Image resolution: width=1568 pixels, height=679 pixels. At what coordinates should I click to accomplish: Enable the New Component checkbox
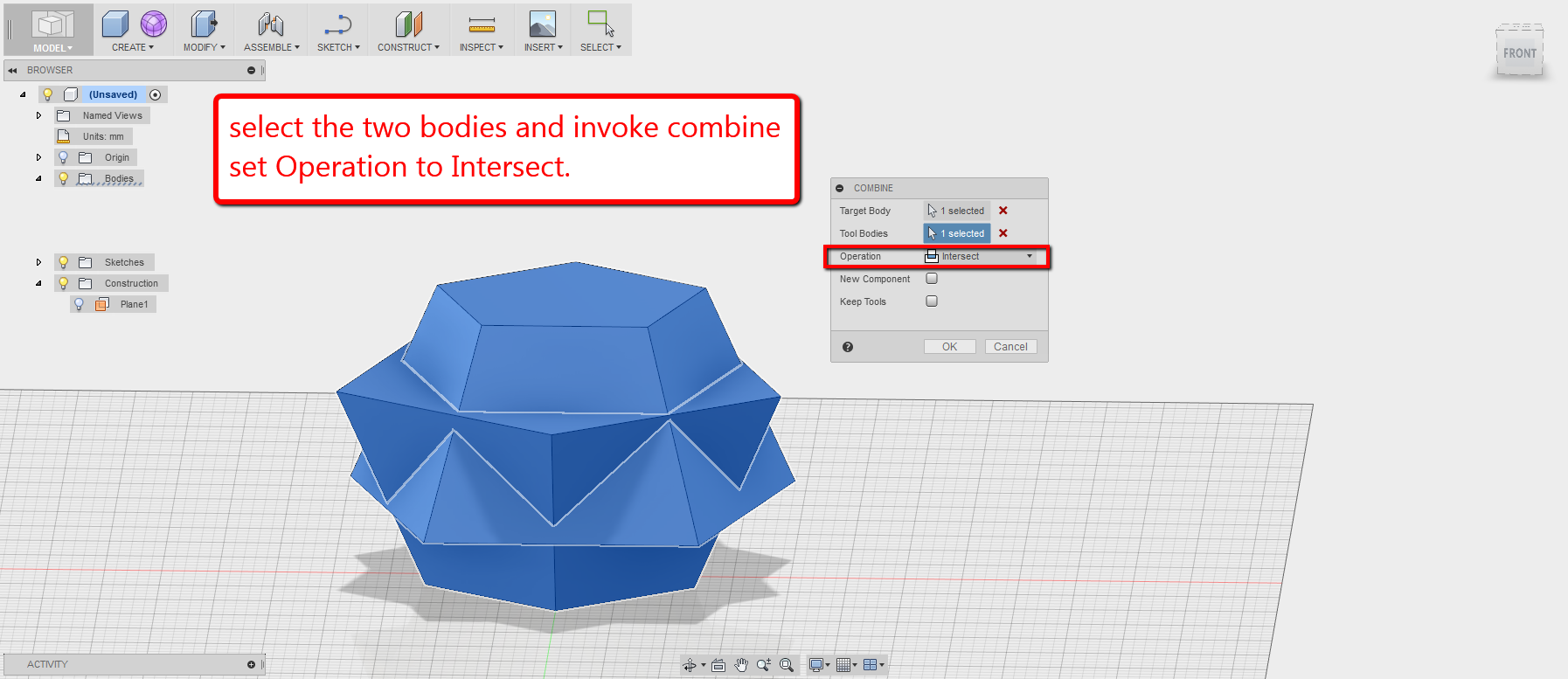(x=932, y=279)
